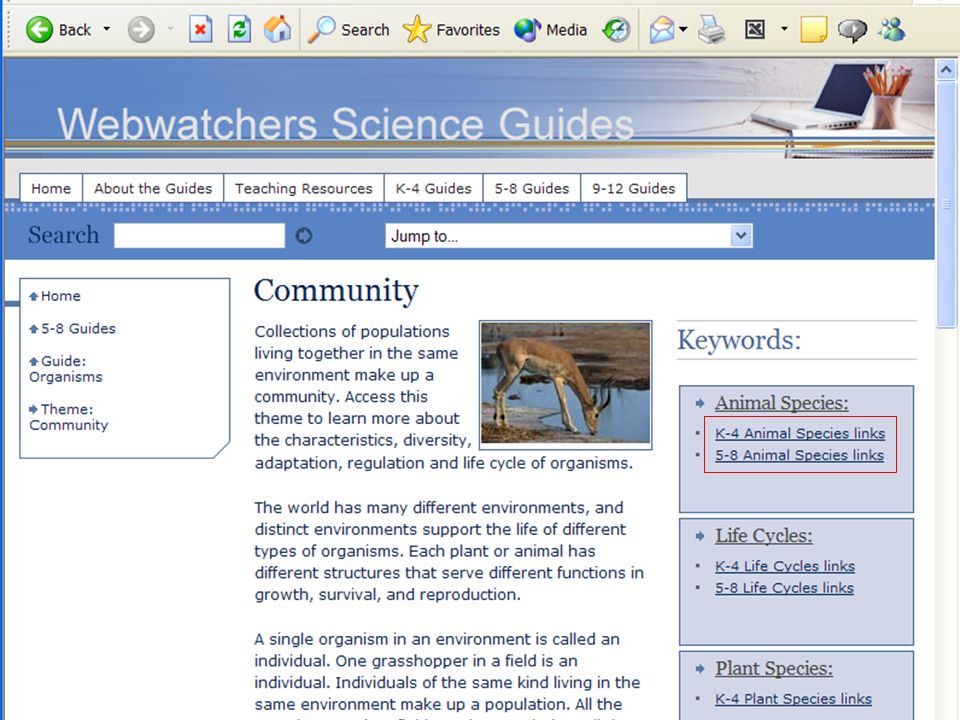Open the Teaching Resources tab
The width and height of the screenshot is (960, 720).
(x=304, y=188)
